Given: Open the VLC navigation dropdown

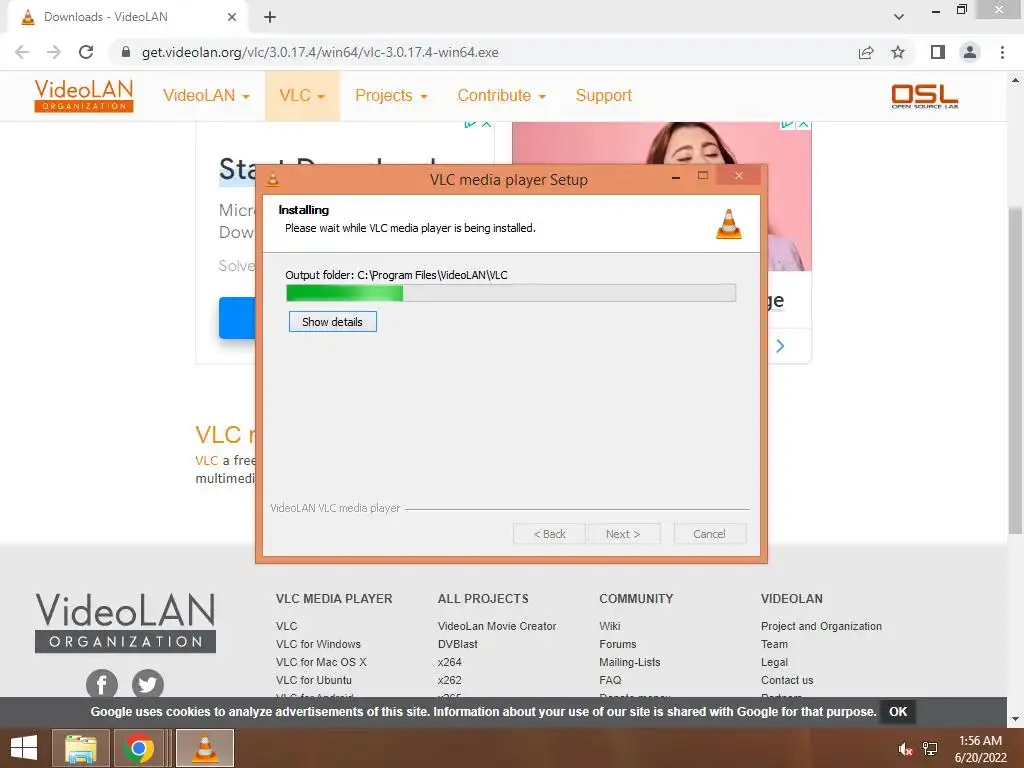Looking at the screenshot, I should (302, 95).
